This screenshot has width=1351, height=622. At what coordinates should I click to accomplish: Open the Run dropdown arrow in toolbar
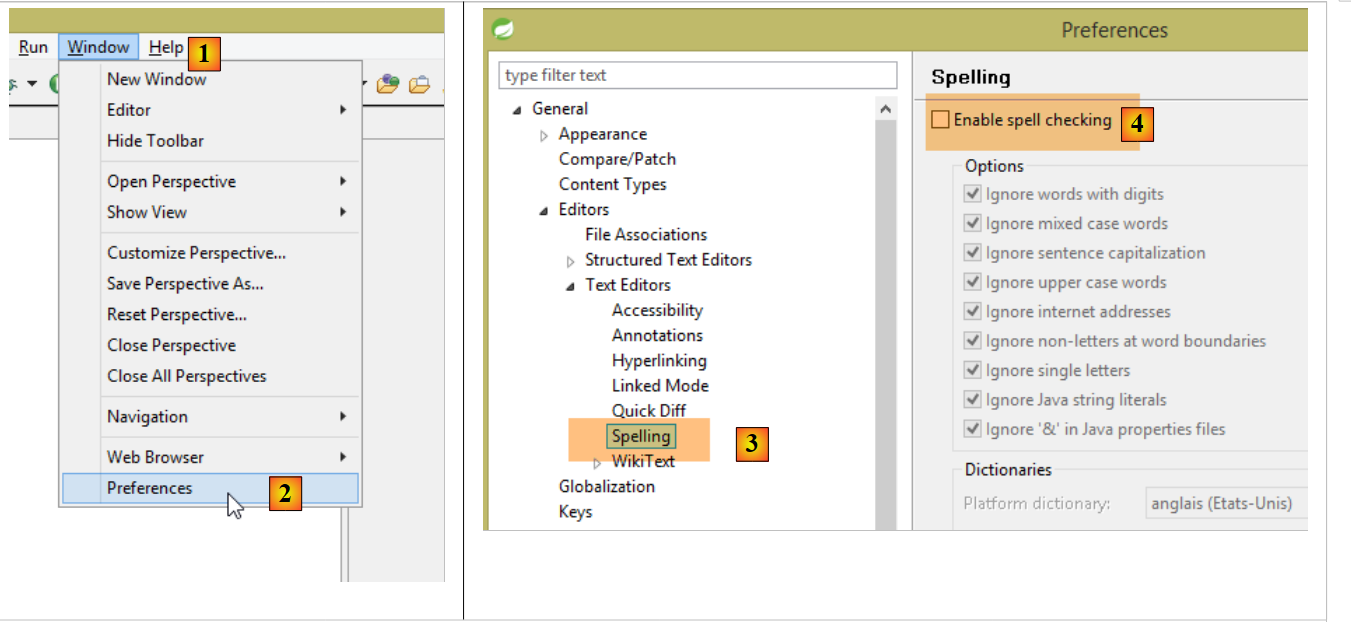pyautogui.click(x=33, y=83)
